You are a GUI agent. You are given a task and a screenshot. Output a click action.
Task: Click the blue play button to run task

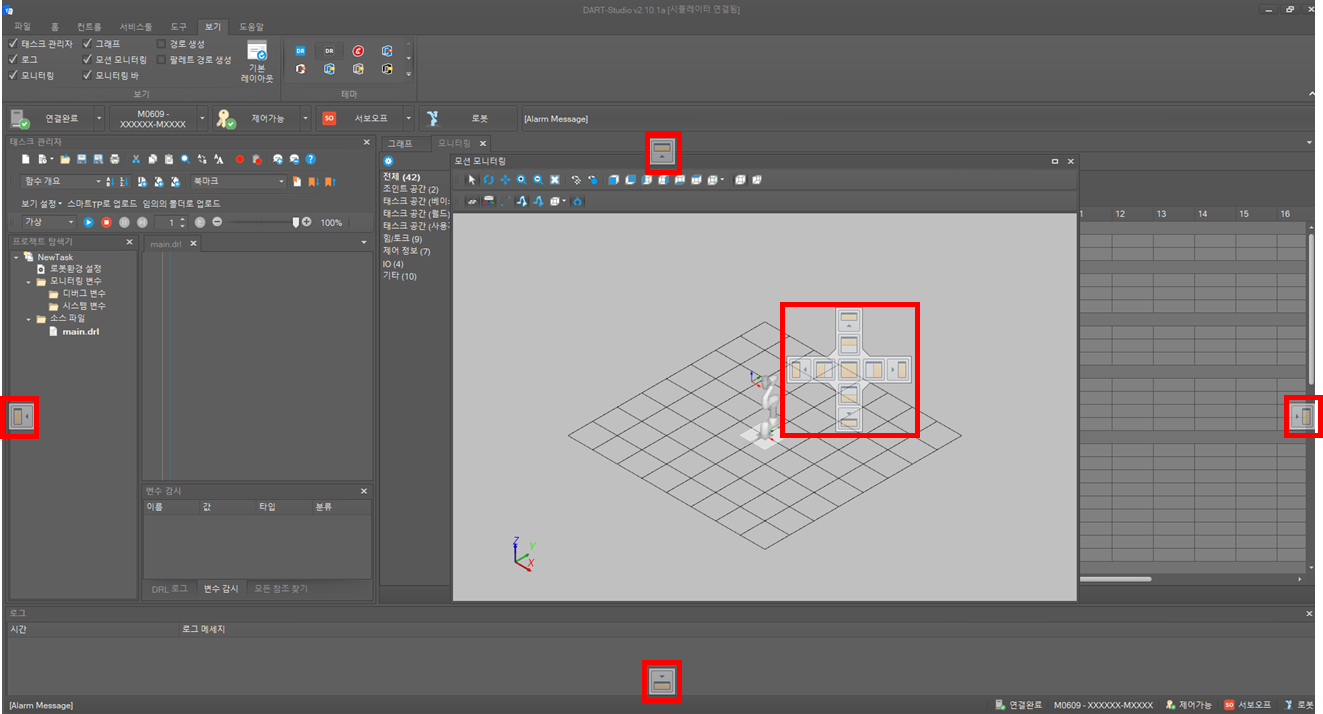(89, 222)
